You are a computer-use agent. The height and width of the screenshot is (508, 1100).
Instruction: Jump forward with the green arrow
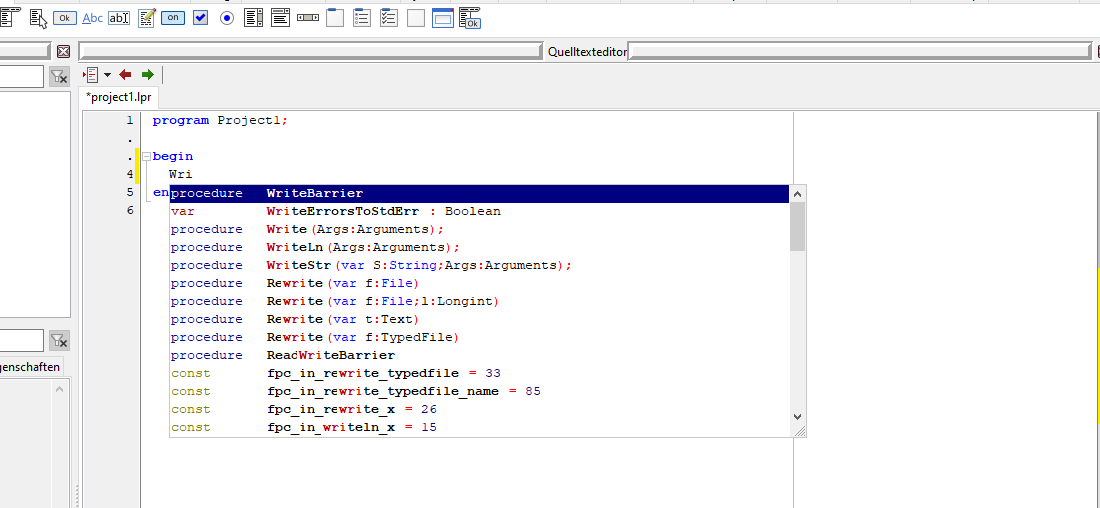[147, 74]
